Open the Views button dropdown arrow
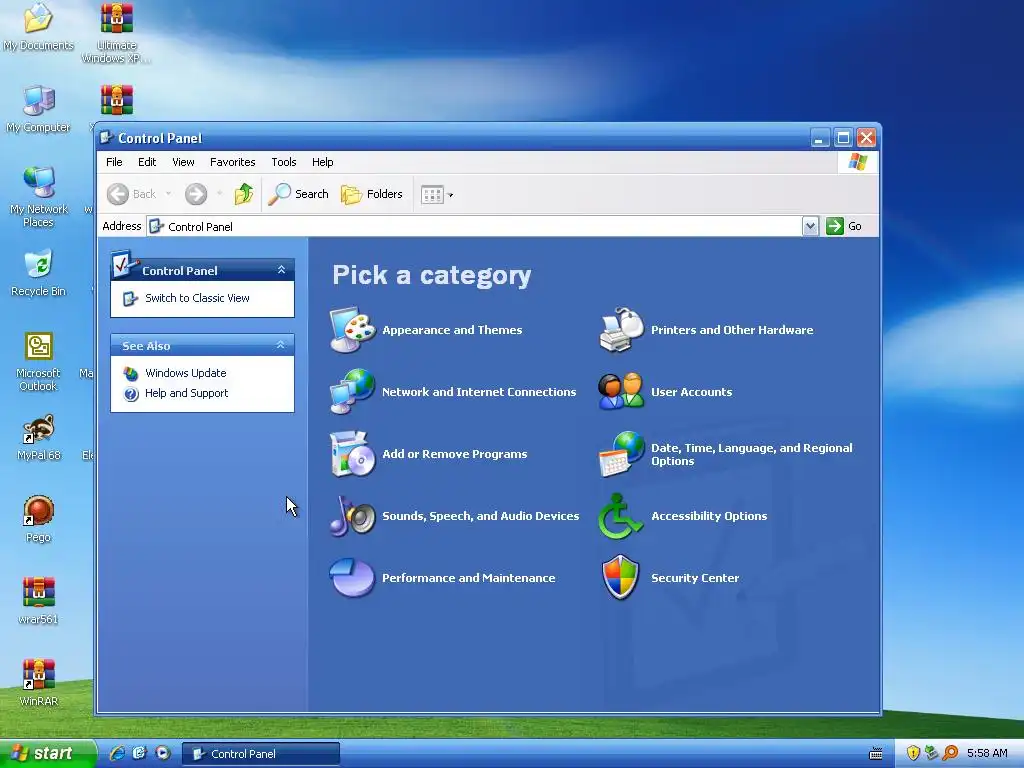The width and height of the screenshot is (1024, 768). pyautogui.click(x=450, y=195)
